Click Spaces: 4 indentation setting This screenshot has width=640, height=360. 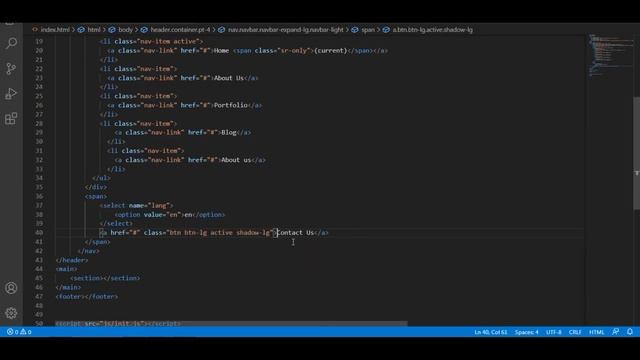coord(526,332)
